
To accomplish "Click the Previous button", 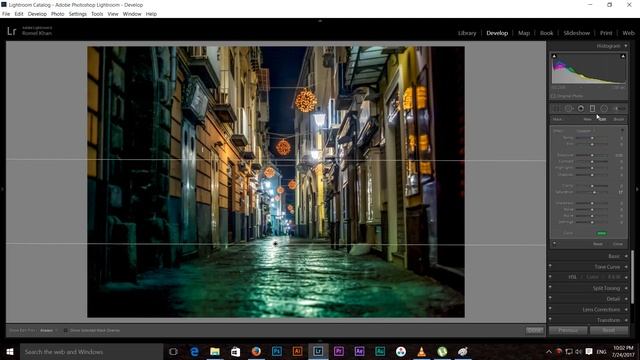I will click(x=568, y=330).
